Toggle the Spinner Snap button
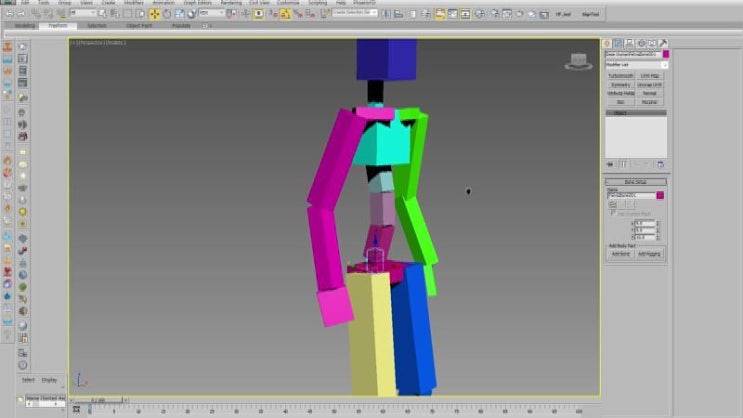This screenshot has height=418, width=743. tap(310, 14)
